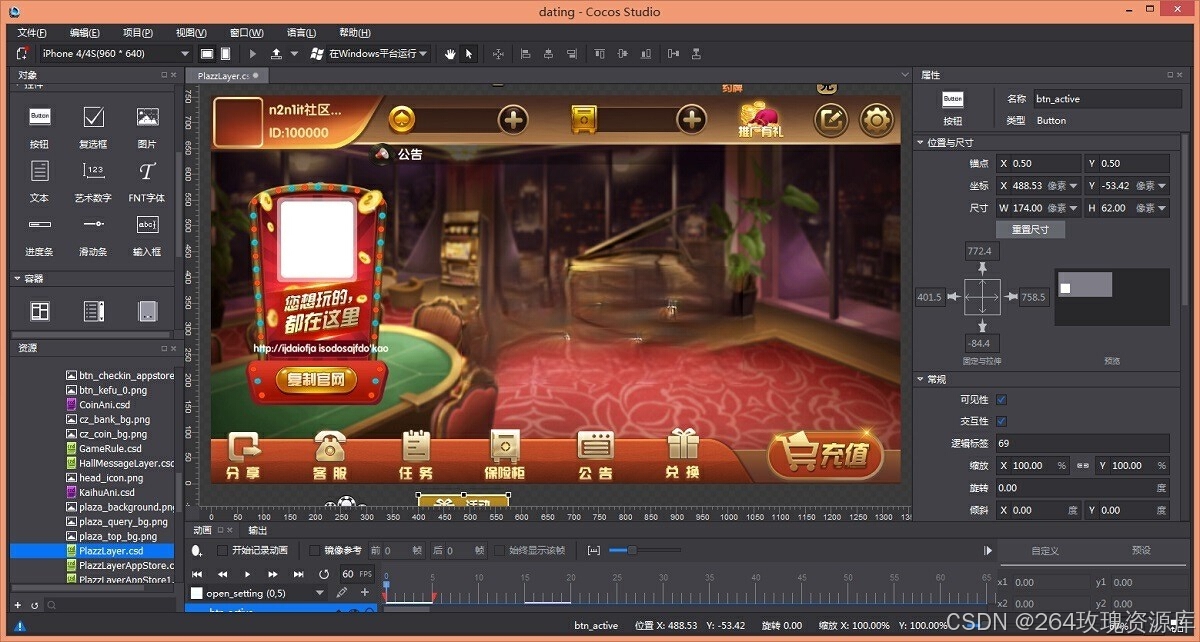Screen dimensions: 1200x642
Task: Click the move anchor crosshair toolbar icon
Action: point(498,53)
